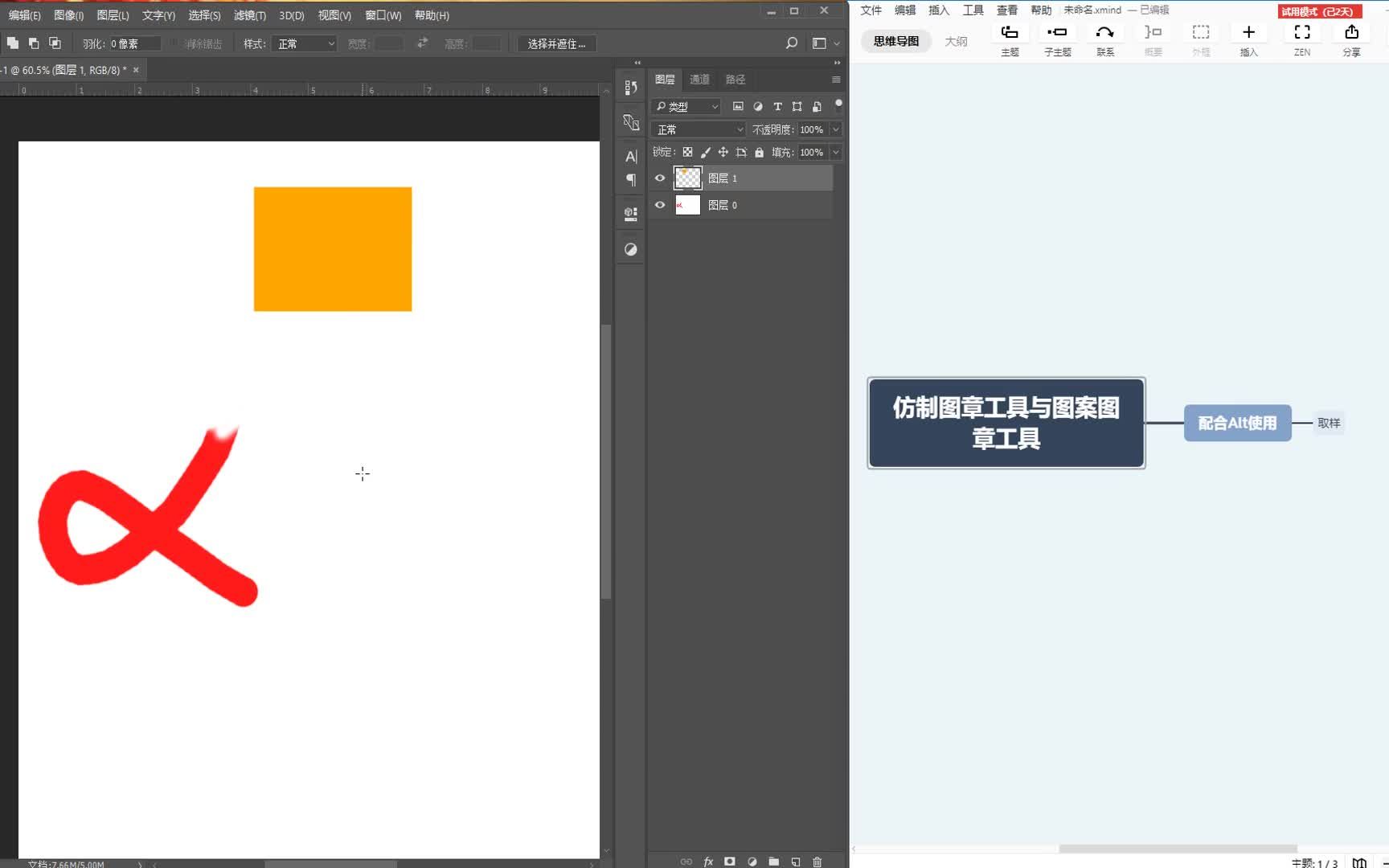This screenshot has width=1389, height=868.
Task: Delete layer using the trash icon
Action: coord(817,862)
